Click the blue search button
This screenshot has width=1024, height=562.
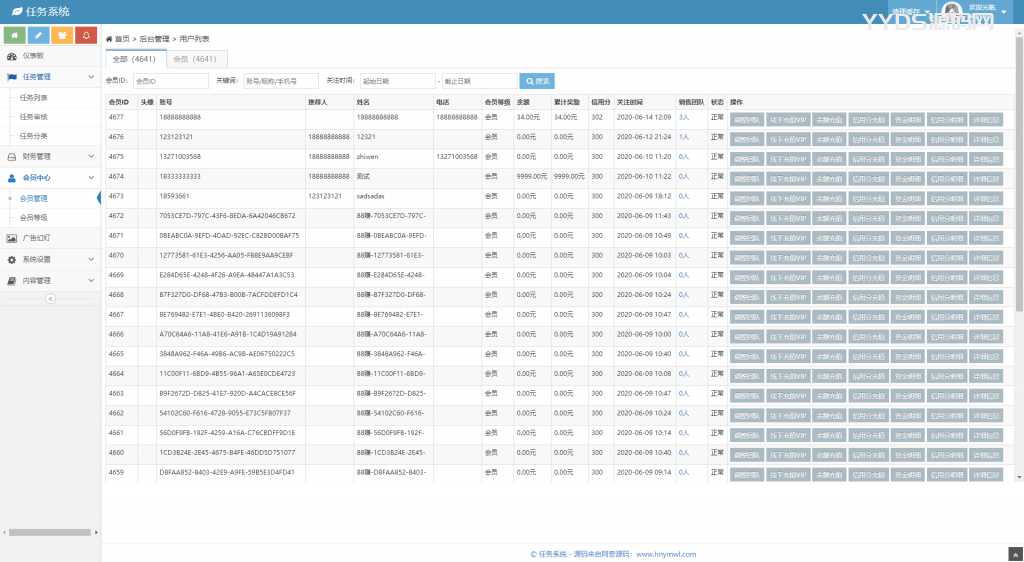(x=536, y=81)
